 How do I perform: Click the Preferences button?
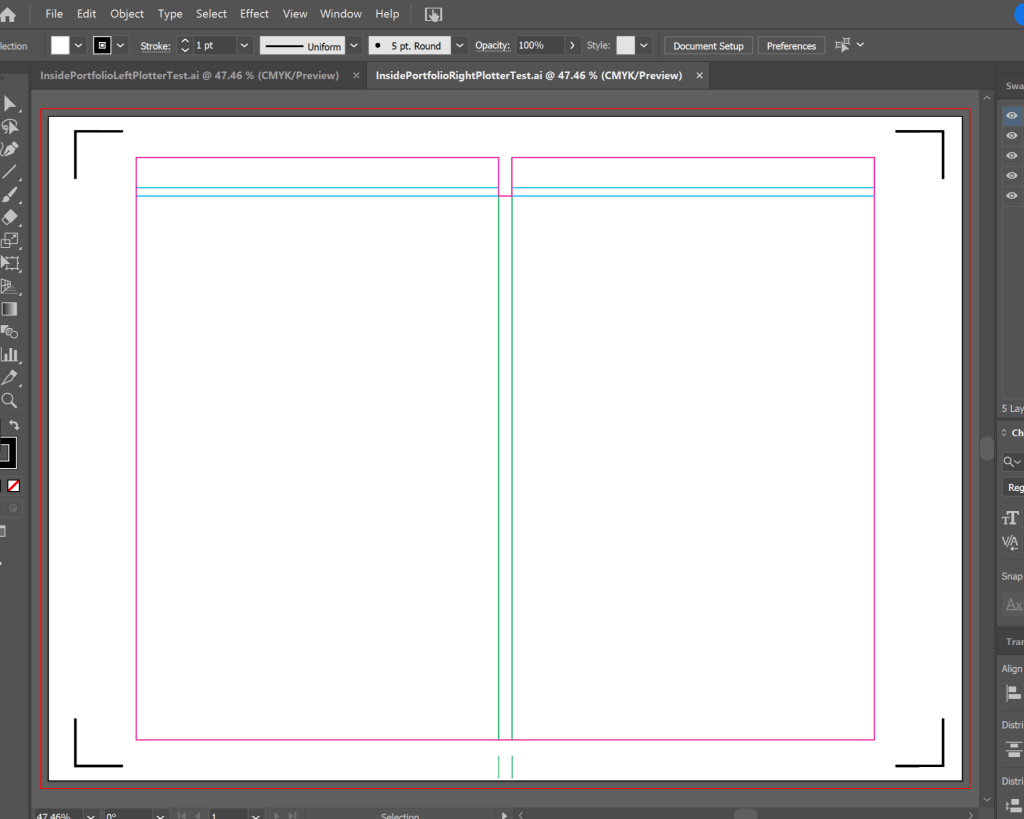point(791,46)
